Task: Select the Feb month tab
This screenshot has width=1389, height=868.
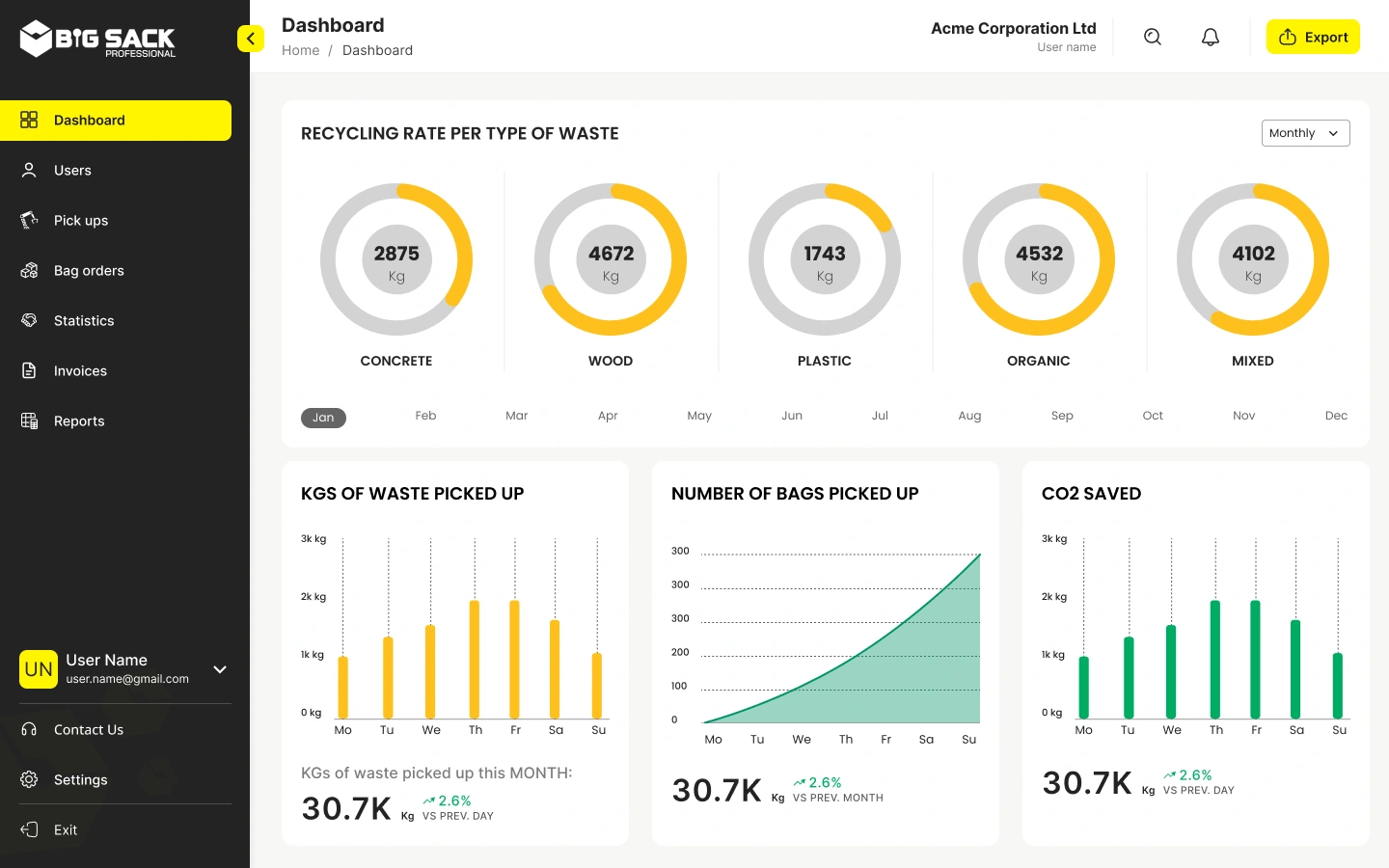Action: pos(425,416)
